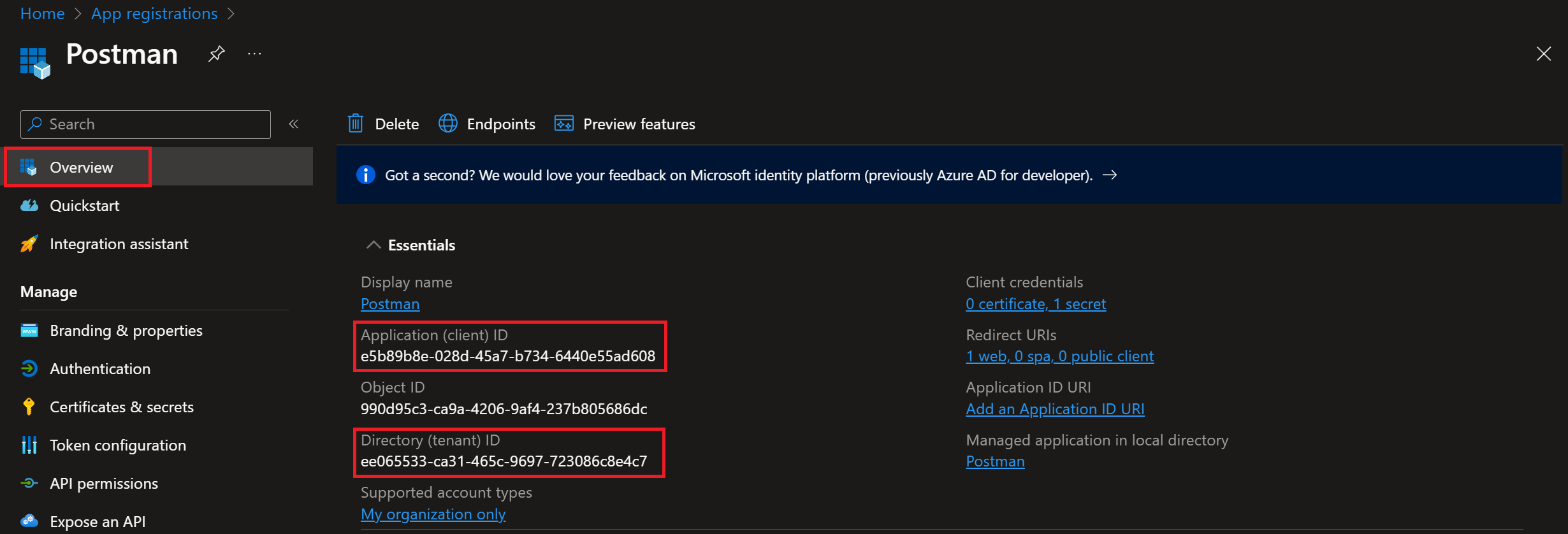Click the Integration assistant rocket icon
Viewport: 1568px width, 534px height.
(29, 243)
